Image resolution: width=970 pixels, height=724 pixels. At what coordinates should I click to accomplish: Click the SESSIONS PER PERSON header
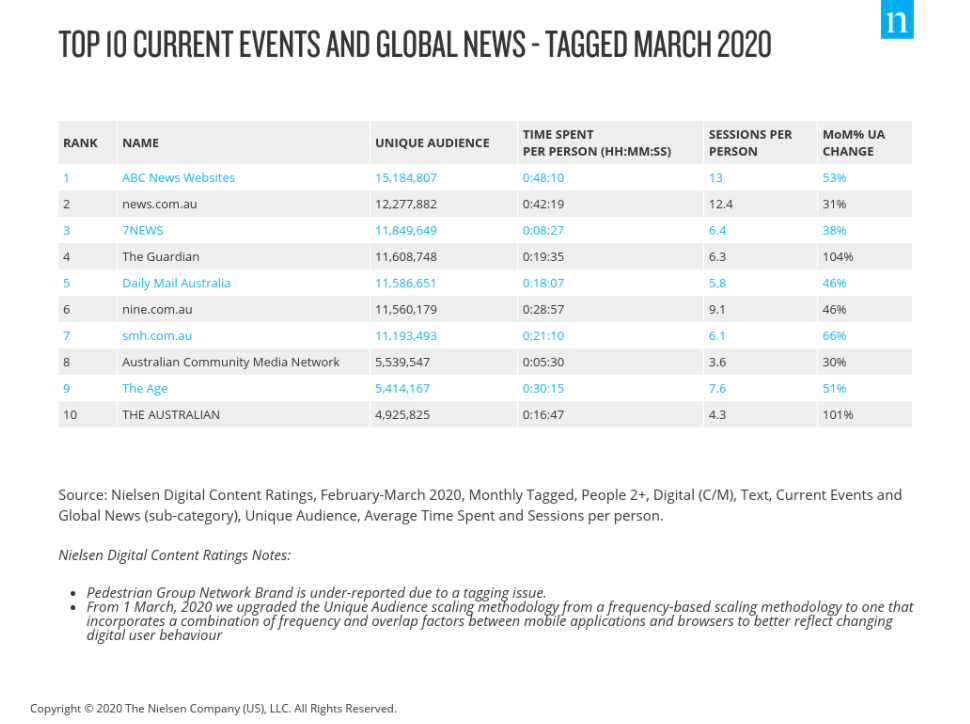[x=748, y=143]
